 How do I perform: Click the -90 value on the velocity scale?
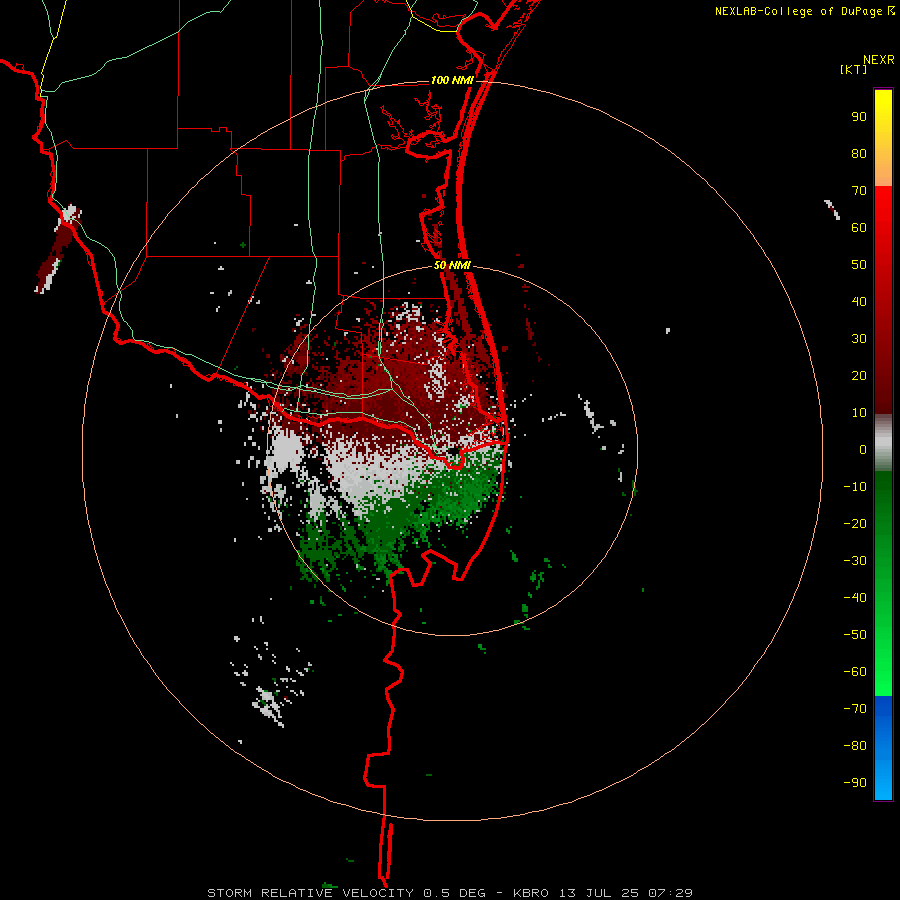(x=855, y=782)
